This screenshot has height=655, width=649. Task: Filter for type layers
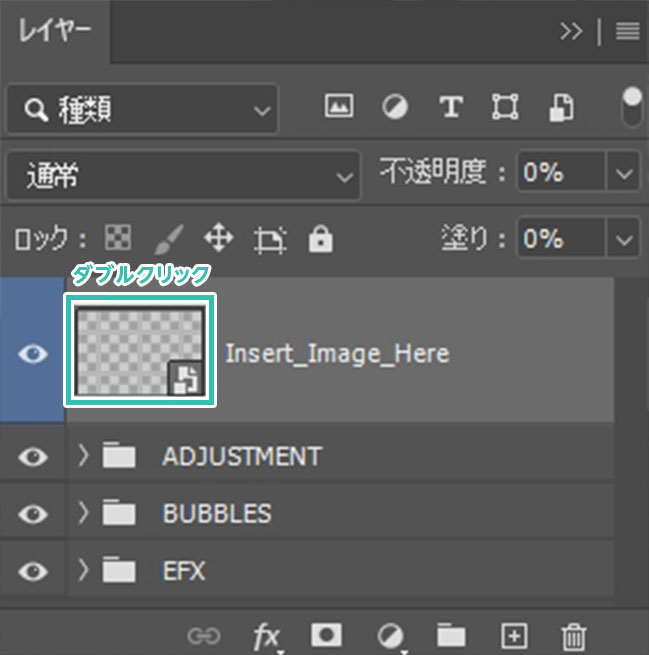[451, 108]
